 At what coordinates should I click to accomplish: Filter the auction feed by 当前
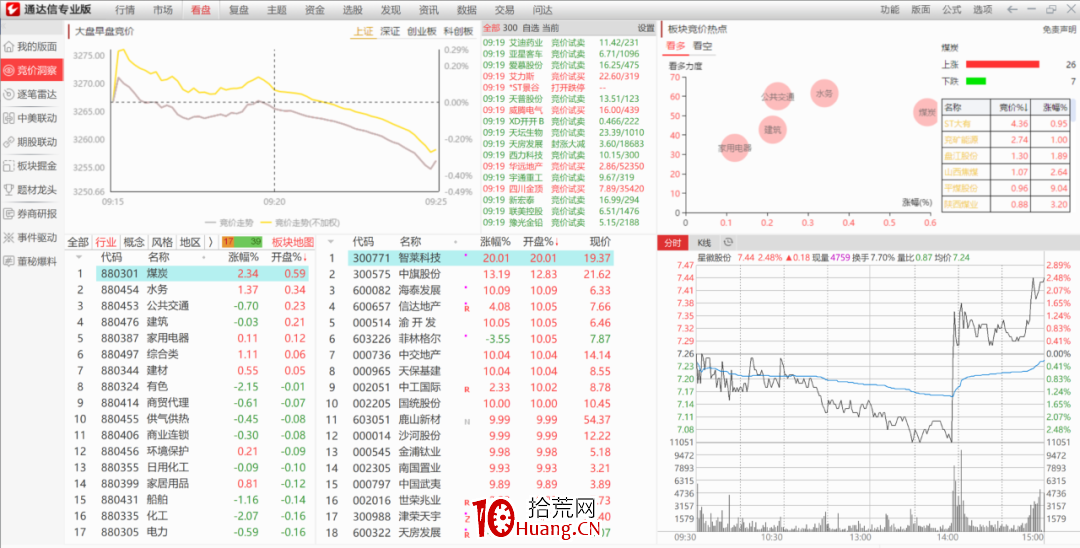(x=550, y=28)
